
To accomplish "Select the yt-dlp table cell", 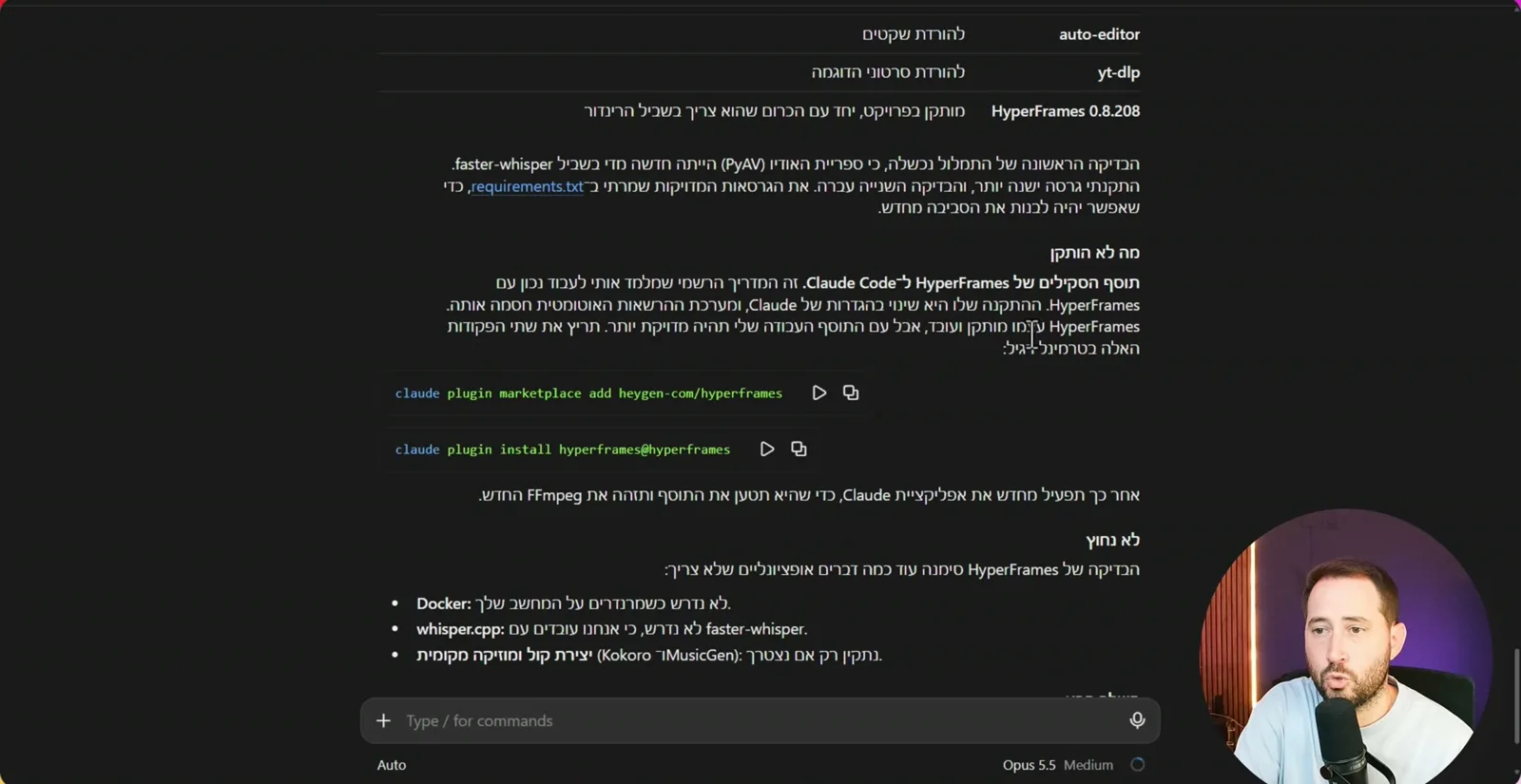I will 1118,72.
